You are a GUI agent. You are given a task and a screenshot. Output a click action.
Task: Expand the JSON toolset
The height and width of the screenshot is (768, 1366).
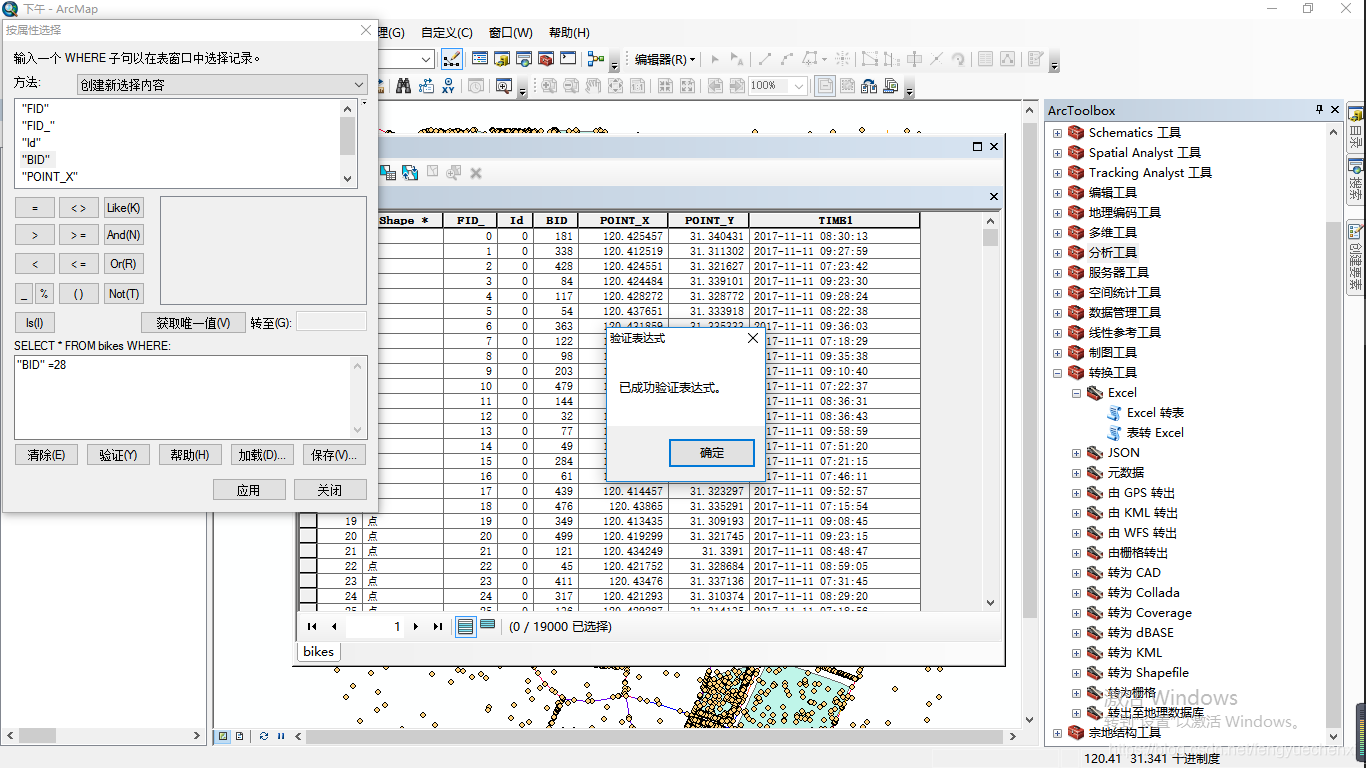pyautogui.click(x=1076, y=453)
